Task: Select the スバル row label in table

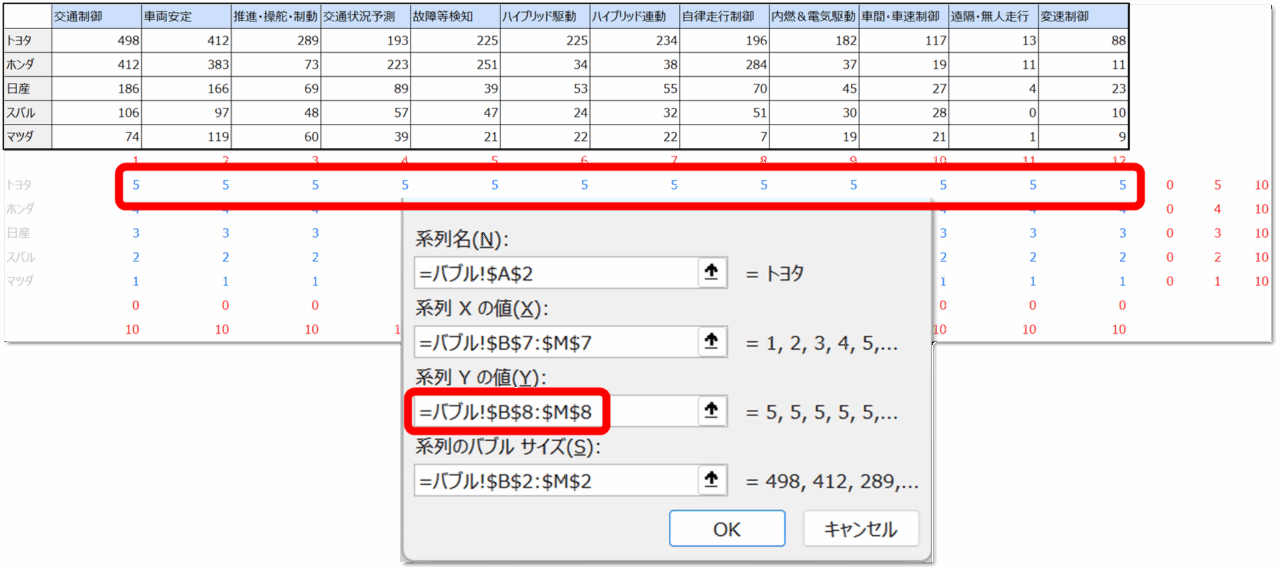Action: 28,113
